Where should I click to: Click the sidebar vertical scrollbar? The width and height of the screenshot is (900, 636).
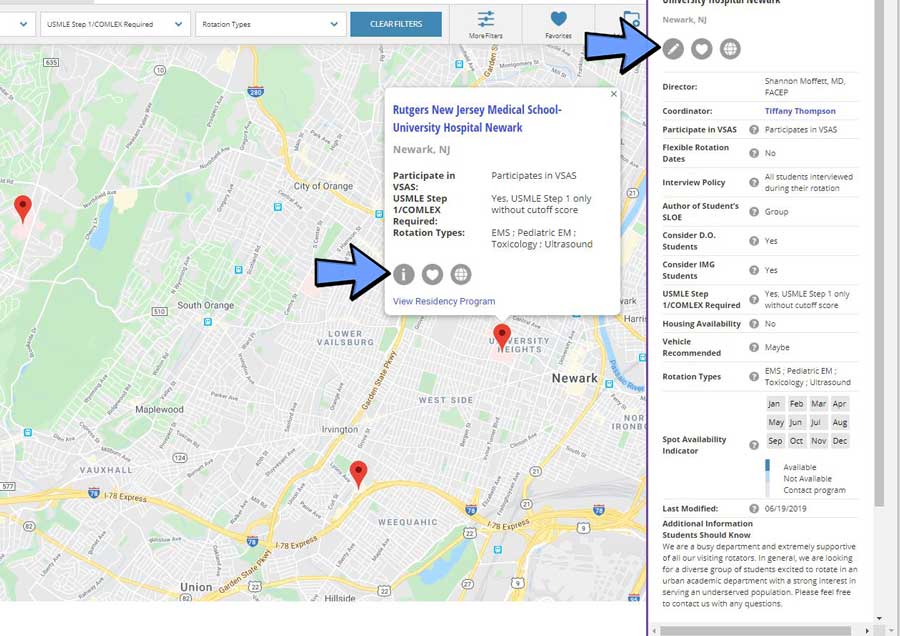[880, 253]
